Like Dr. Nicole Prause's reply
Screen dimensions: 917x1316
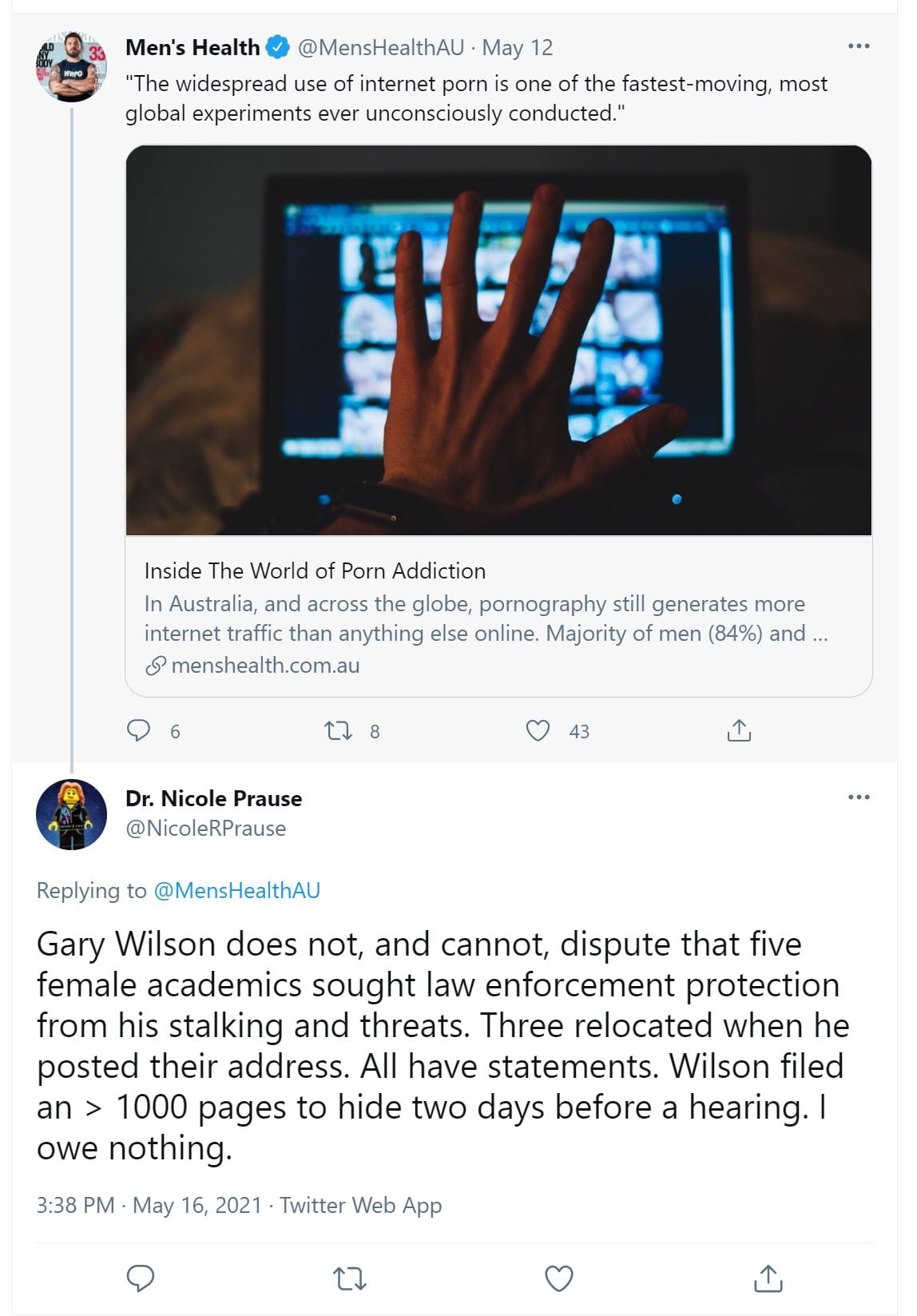coord(558,1278)
